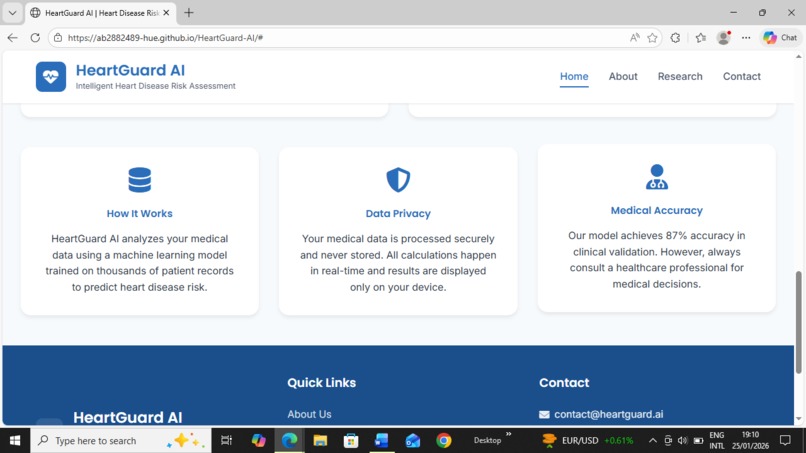This screenshot has width=806, height=453.
Task: Close the HeartGuard AI tab
Action: pos(166,13)
